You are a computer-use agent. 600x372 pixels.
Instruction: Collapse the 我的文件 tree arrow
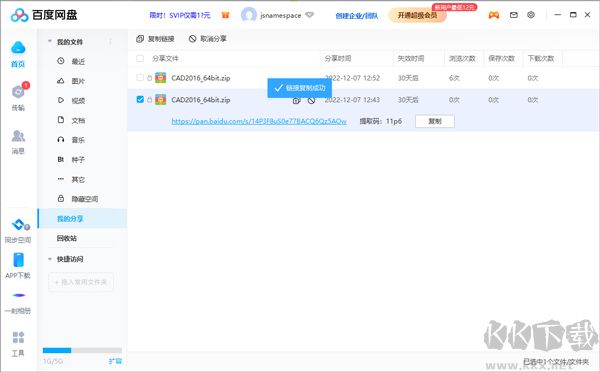(50, 41)
